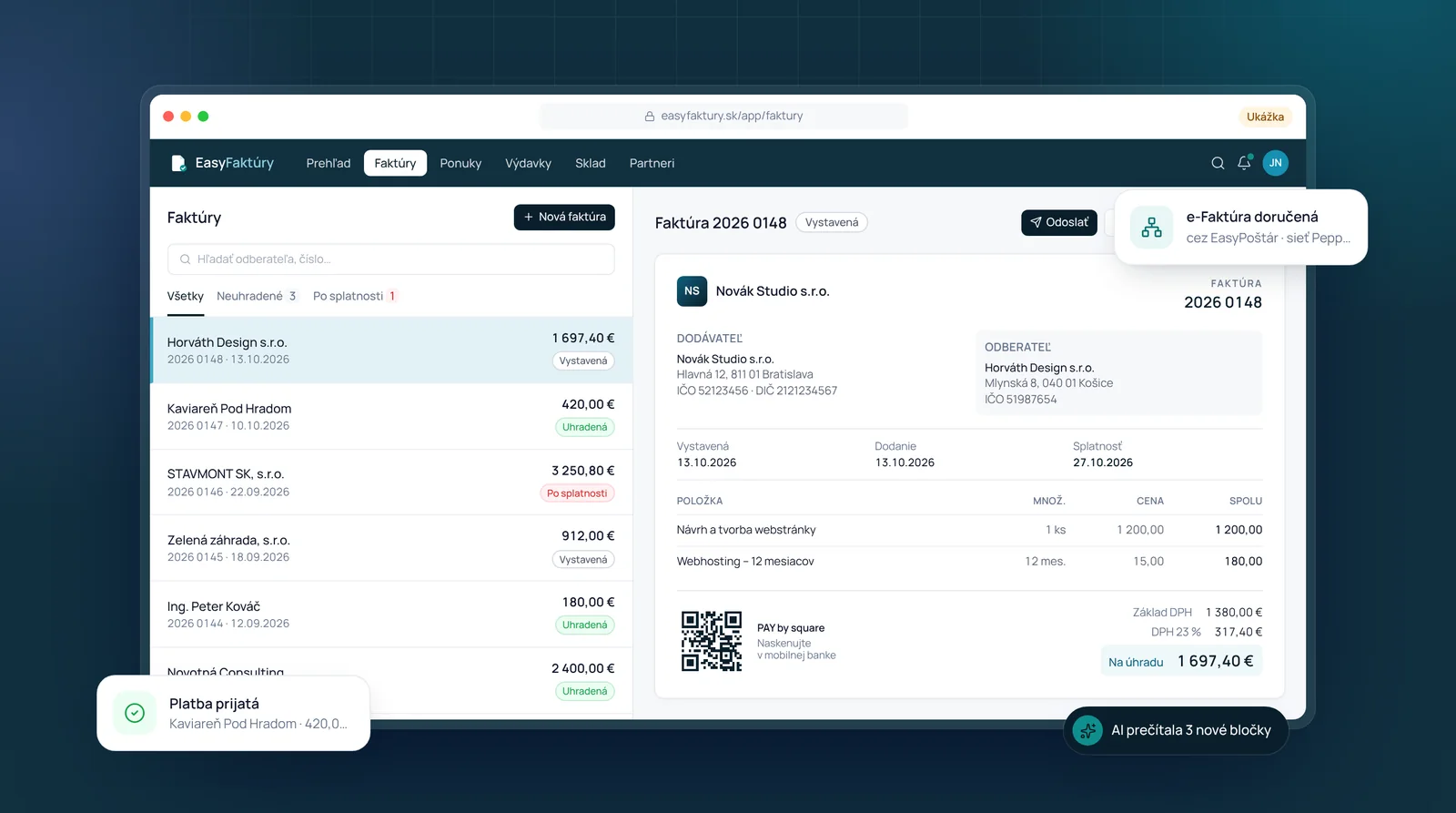Viewport: 1456px width, 813px height.
Task: Click the Webhosting – 12 mesiacov line item
Action: click(969, 562)
